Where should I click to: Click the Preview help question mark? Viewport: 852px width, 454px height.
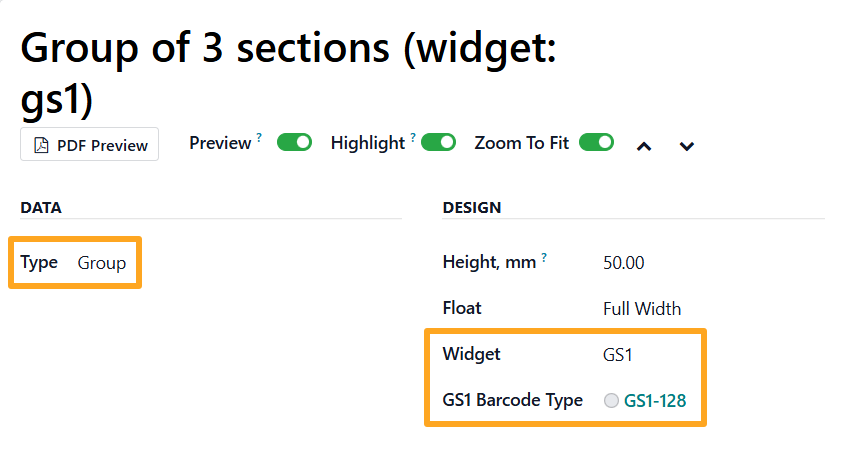coord(259,138)
